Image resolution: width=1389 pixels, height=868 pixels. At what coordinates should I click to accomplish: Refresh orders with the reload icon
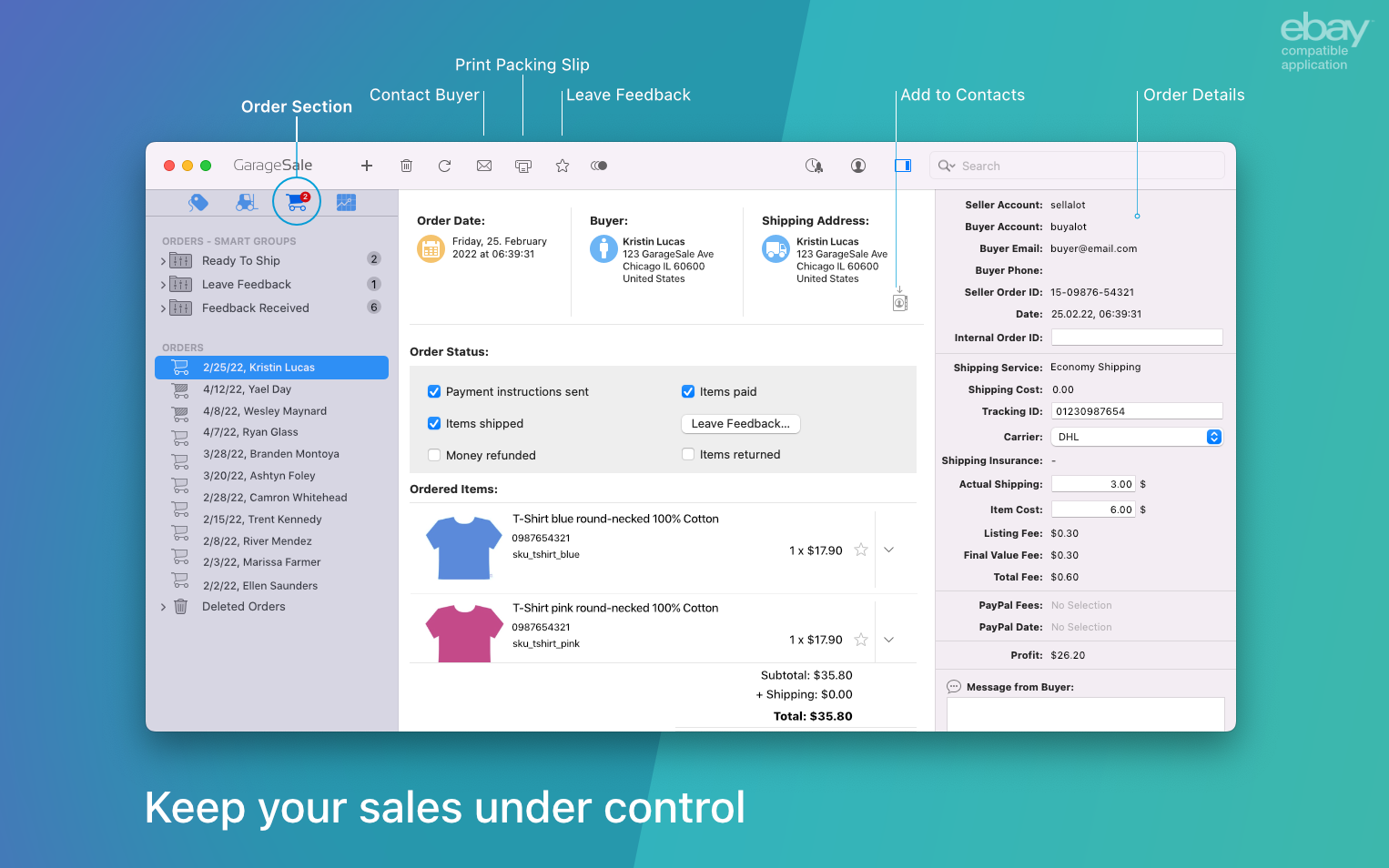(444, 166)
